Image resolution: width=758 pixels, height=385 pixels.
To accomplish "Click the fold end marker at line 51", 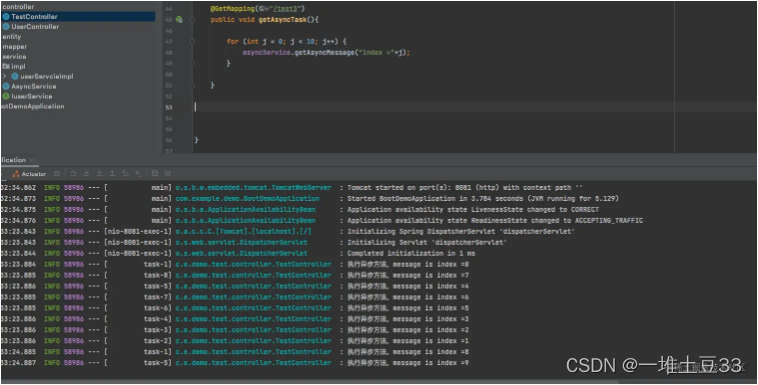I will point(192,85).
